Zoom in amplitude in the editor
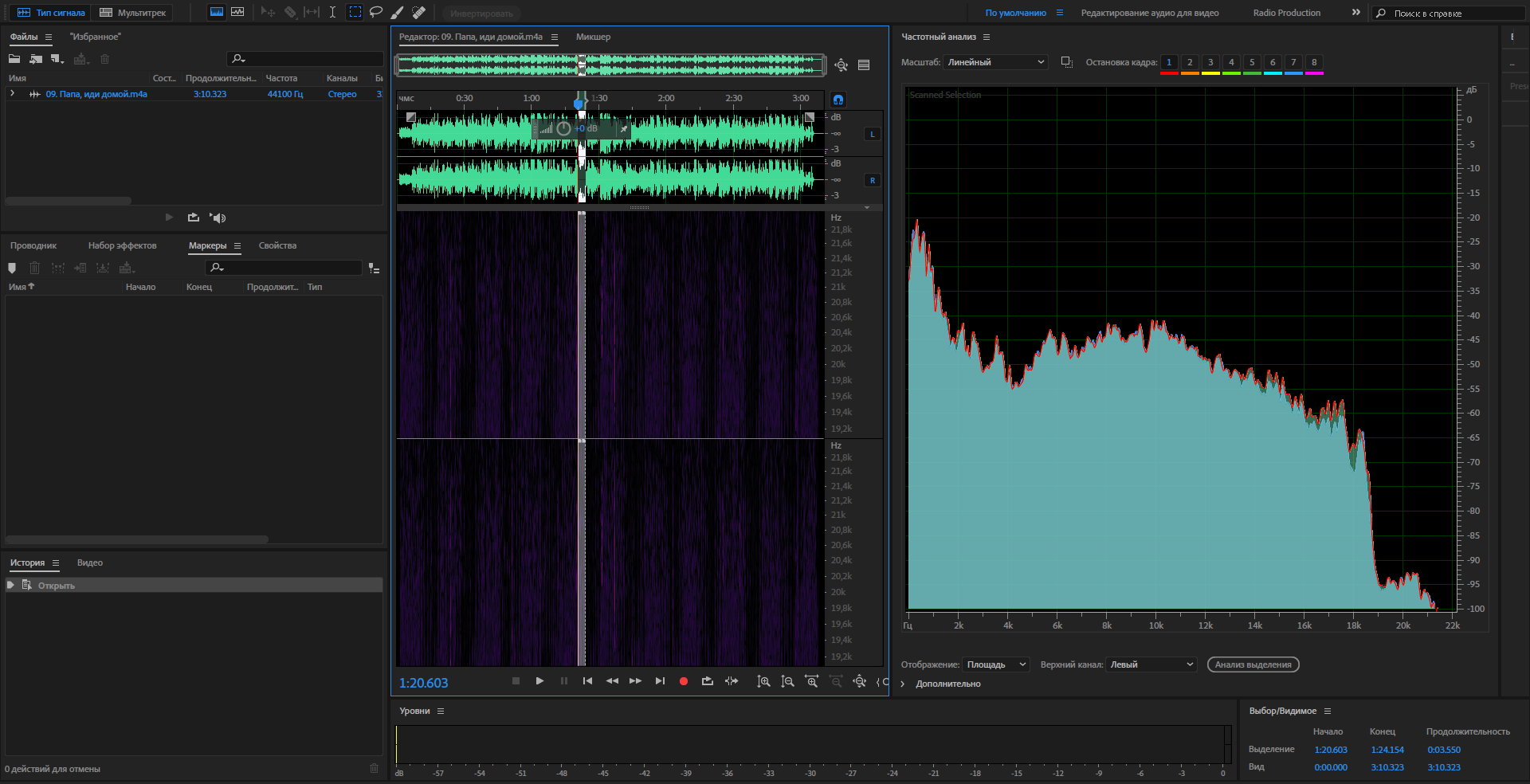This screenshot has height=784, width=1530. [763, 681]
